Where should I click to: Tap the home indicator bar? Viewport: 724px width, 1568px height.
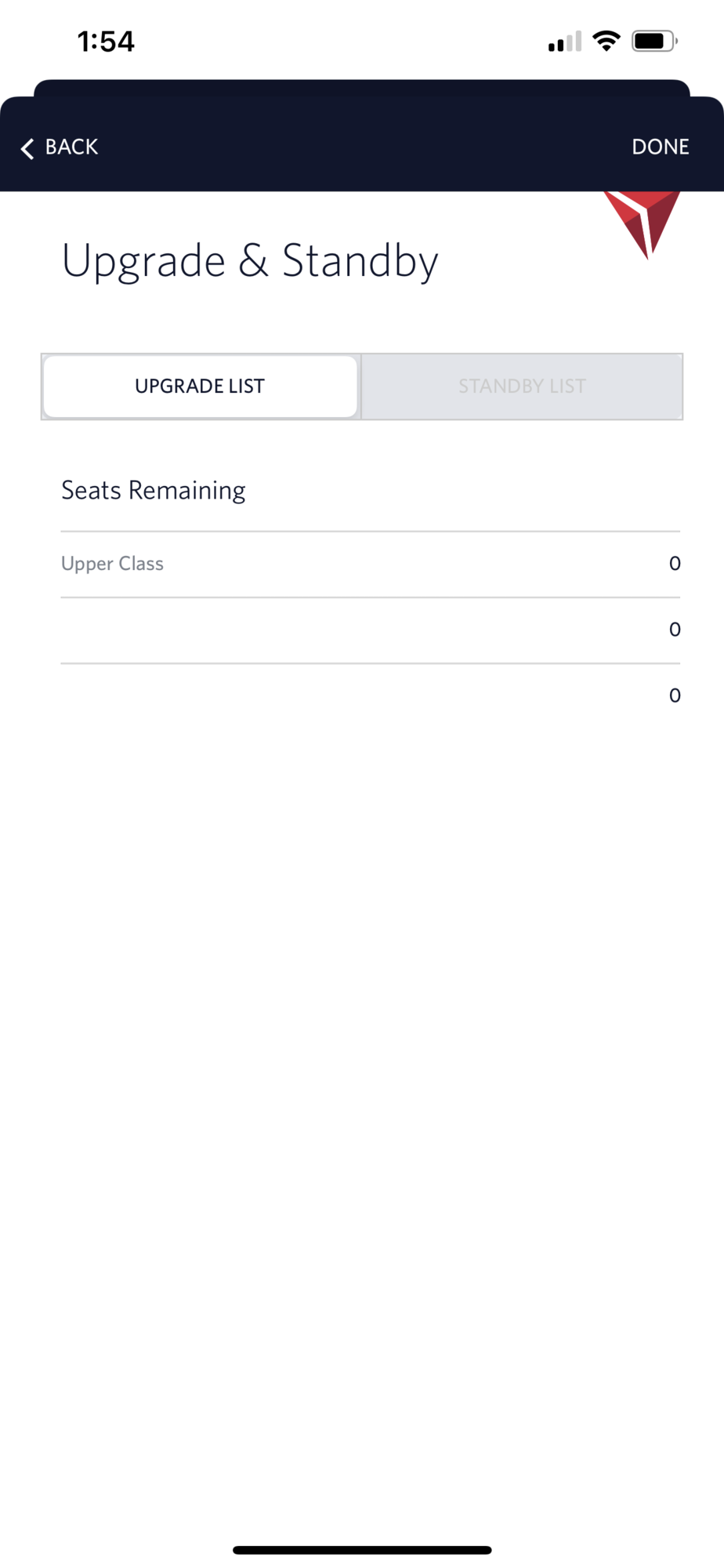click(362, 1550)
